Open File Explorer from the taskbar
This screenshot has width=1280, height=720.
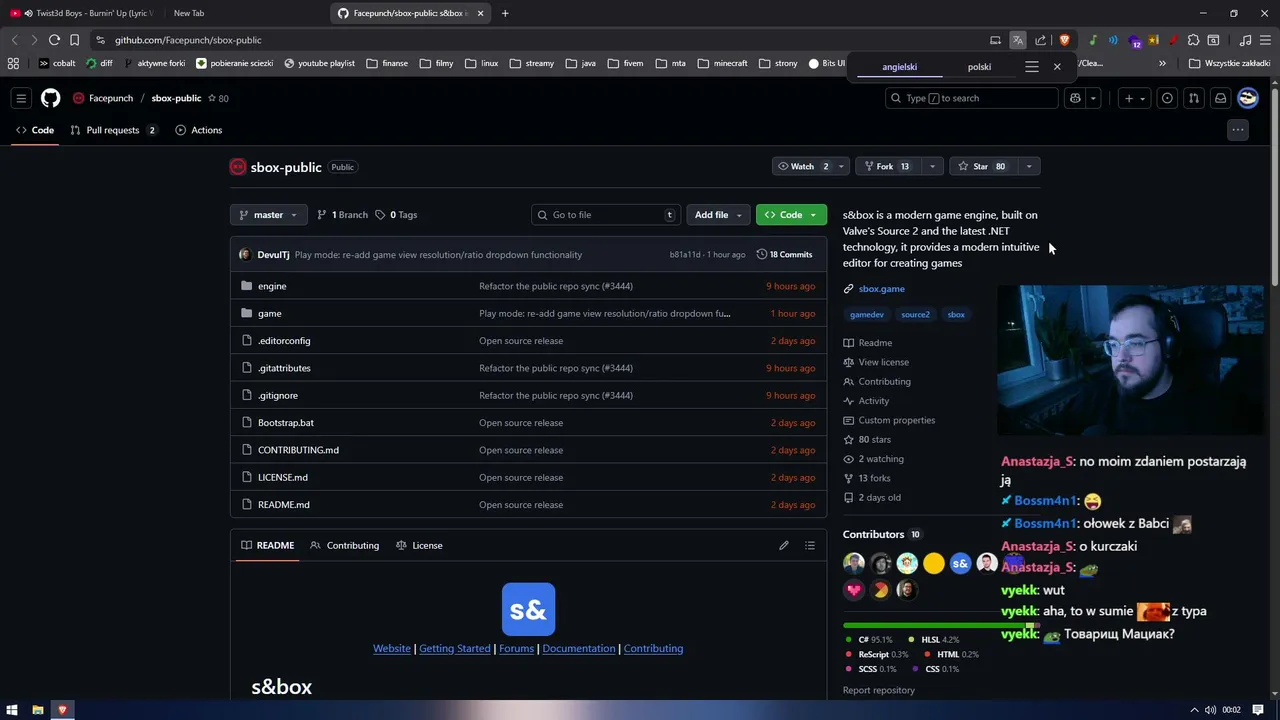click(38, 710)
